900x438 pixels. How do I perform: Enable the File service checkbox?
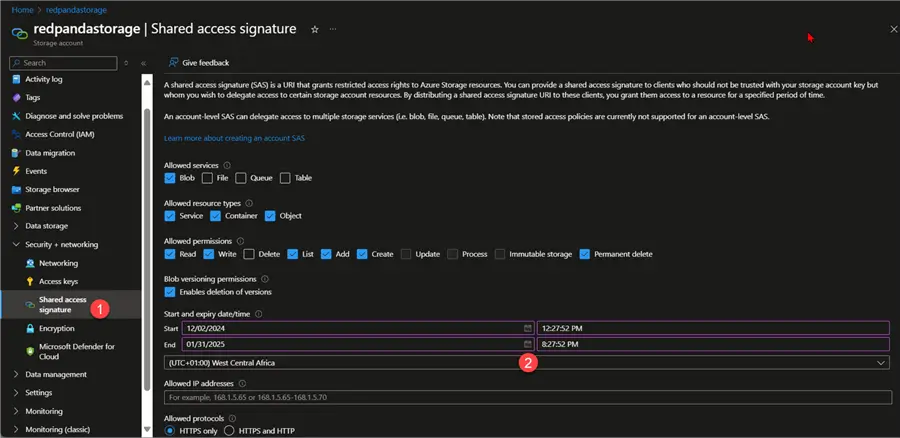(x=207, y=178)
